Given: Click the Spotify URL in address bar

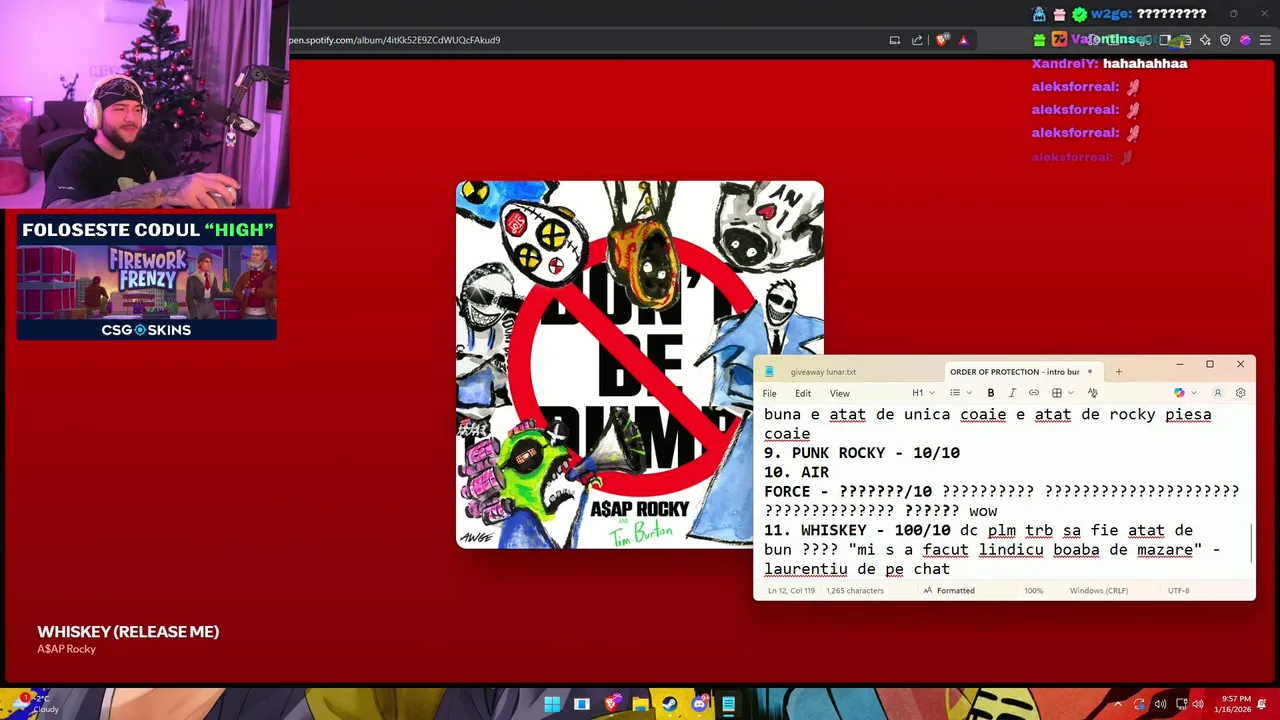Looking at the screenshot, I should 395,40.
